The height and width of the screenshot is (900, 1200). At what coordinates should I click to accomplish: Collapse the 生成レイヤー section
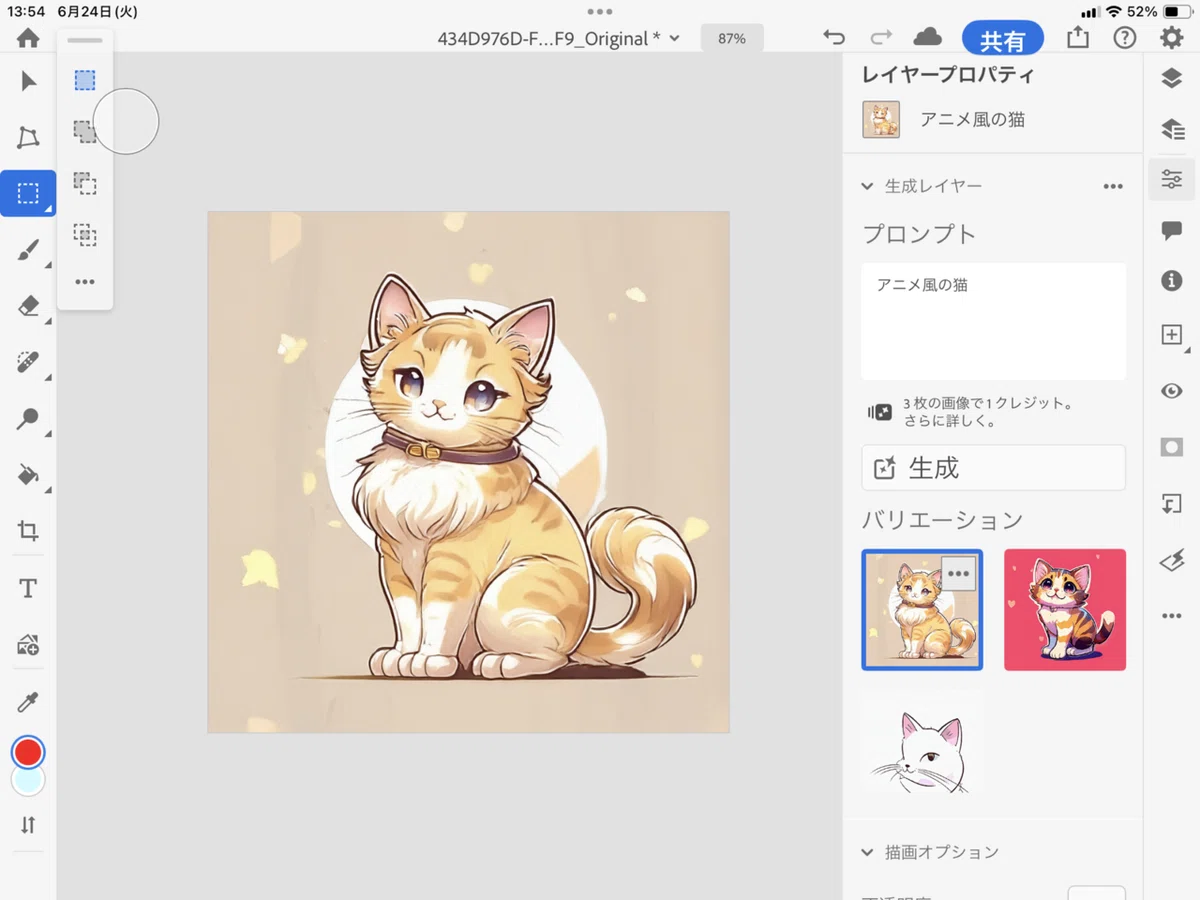tap(868, 186)
